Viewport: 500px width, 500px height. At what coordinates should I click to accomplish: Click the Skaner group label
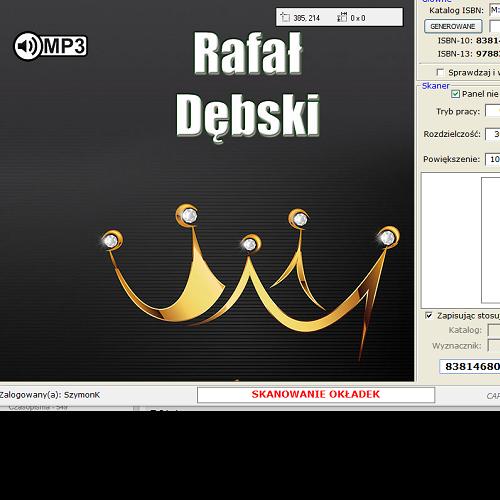point(435,86)
